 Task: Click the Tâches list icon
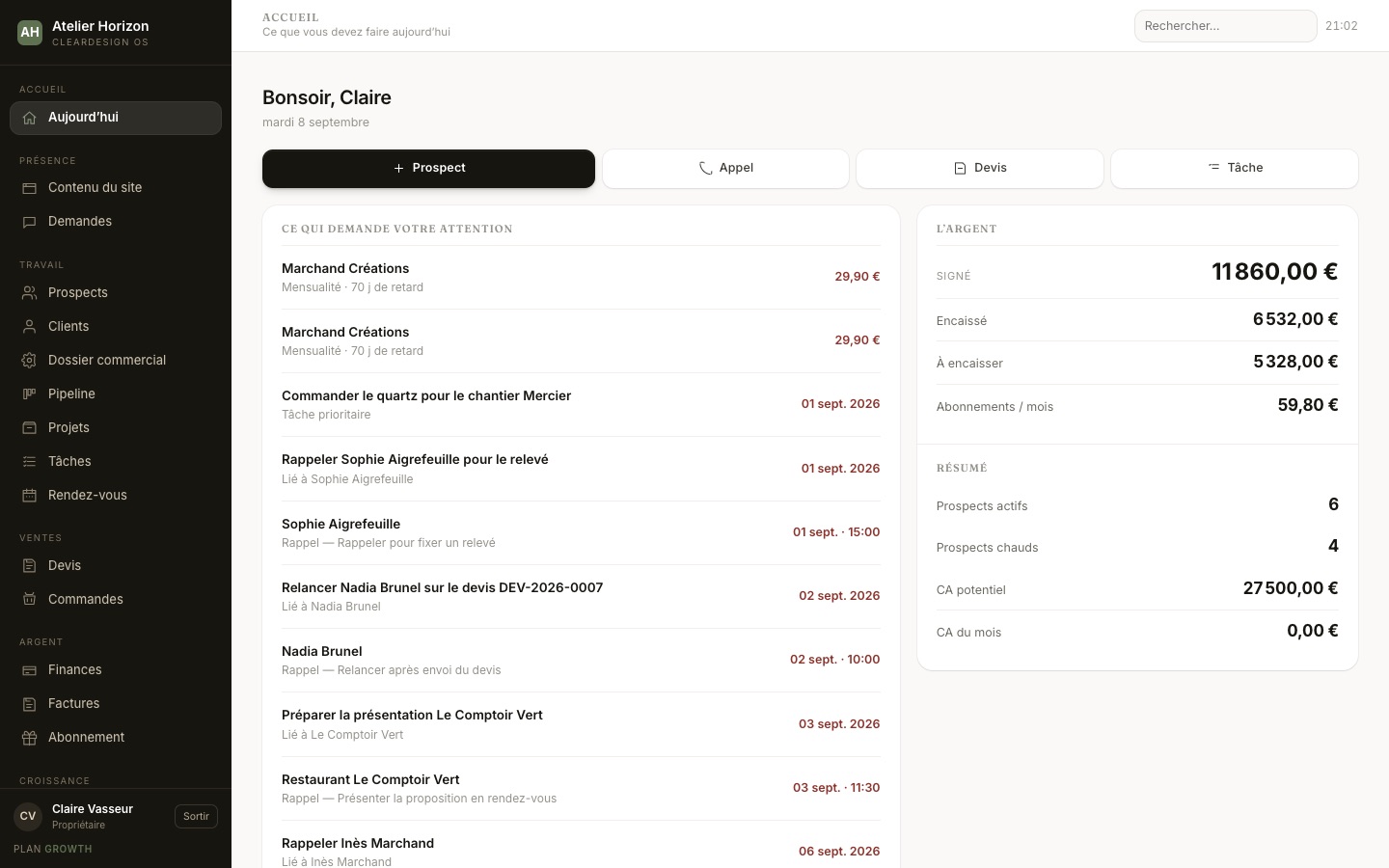tap(29, 462)
